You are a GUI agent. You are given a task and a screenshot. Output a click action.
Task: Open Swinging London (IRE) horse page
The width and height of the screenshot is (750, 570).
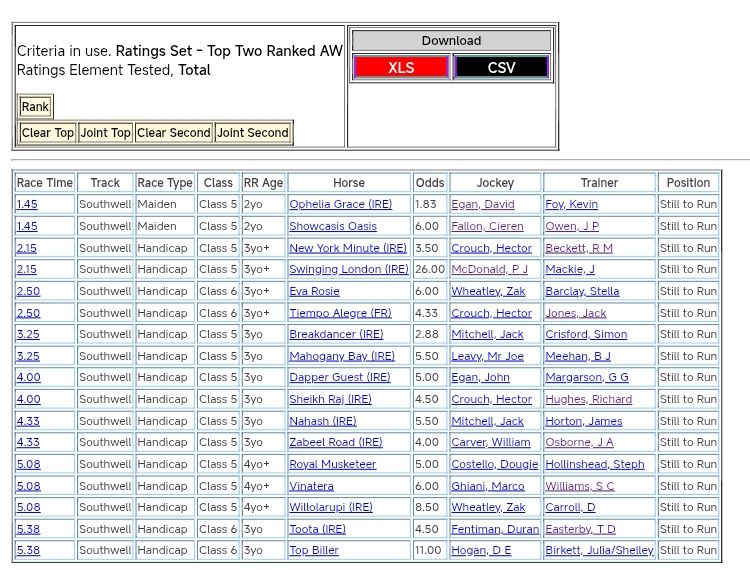click(x=348, y=270)
